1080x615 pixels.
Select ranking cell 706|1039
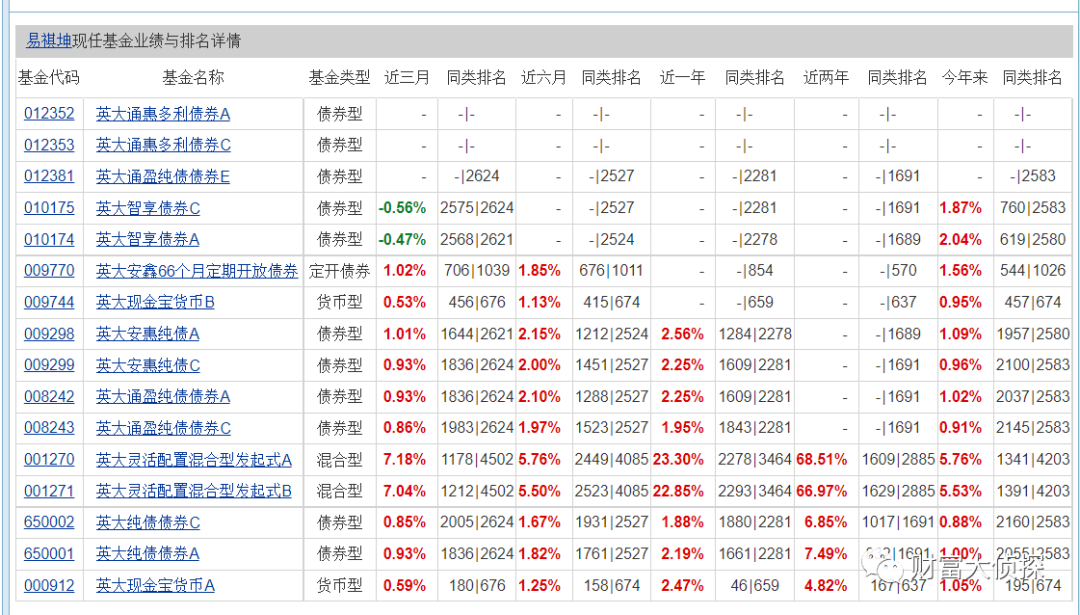click(x=477, y=271)
